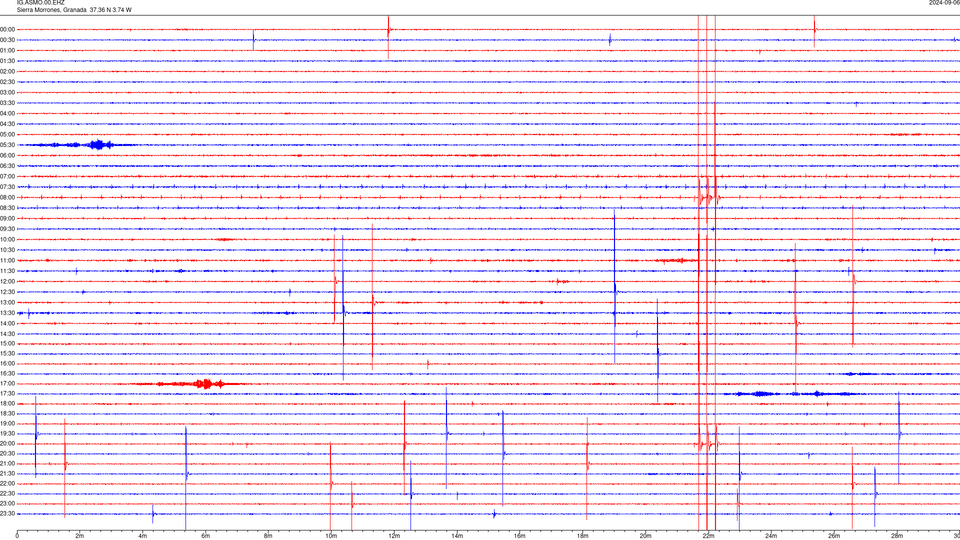The image size is (960, 540).
Task: Select the 23:00 trace time label
Action: pyautogui.click(x=8, y=504)
